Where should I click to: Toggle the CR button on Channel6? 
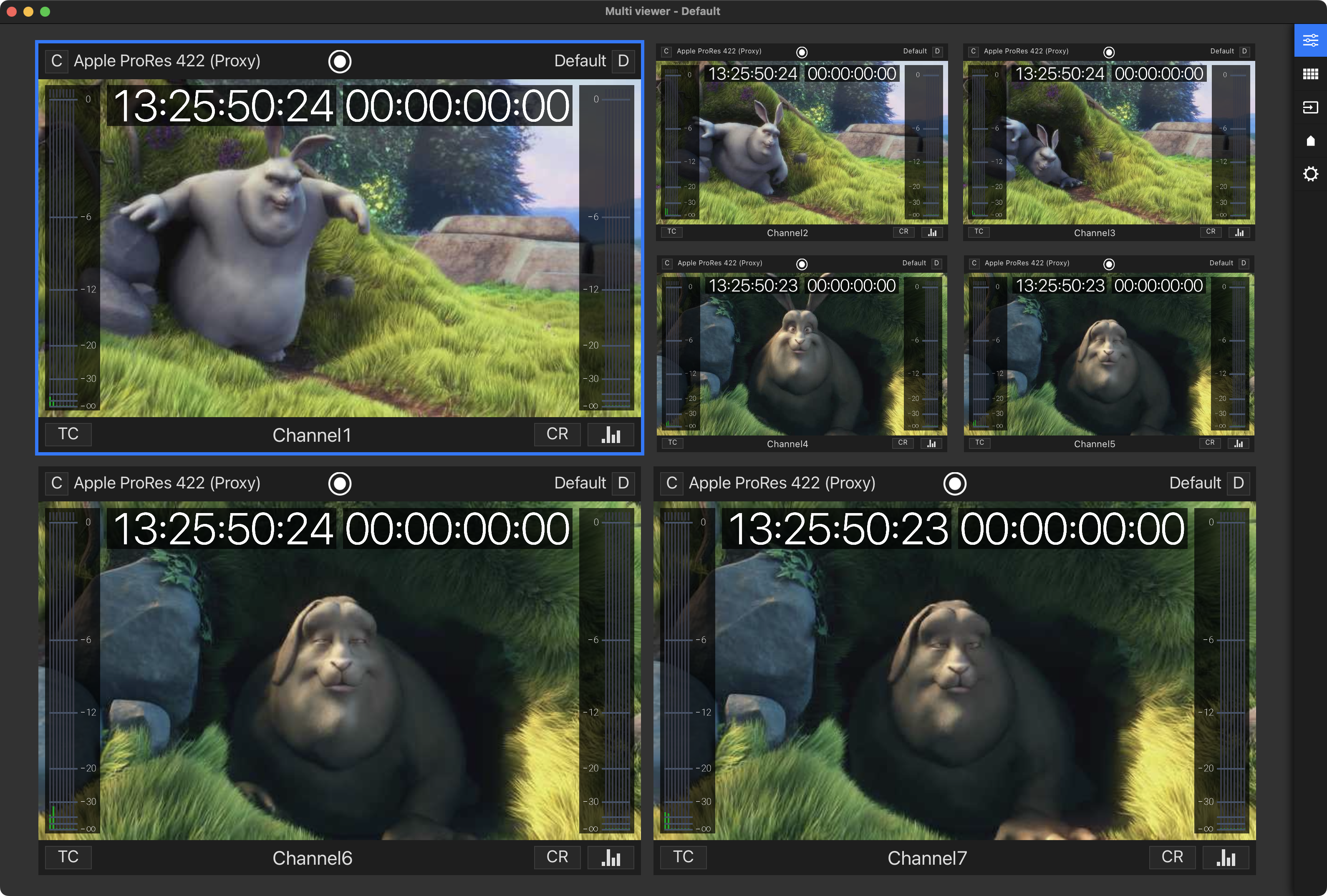[557, 857]
